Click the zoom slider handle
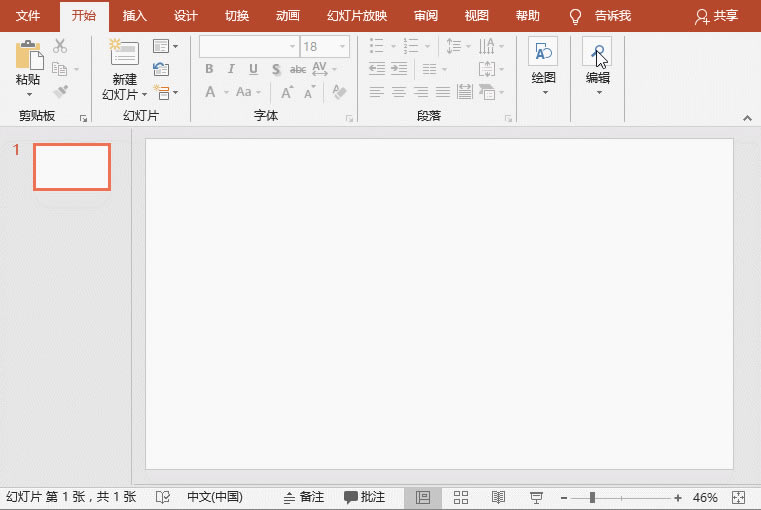 [x=593, y=497]
